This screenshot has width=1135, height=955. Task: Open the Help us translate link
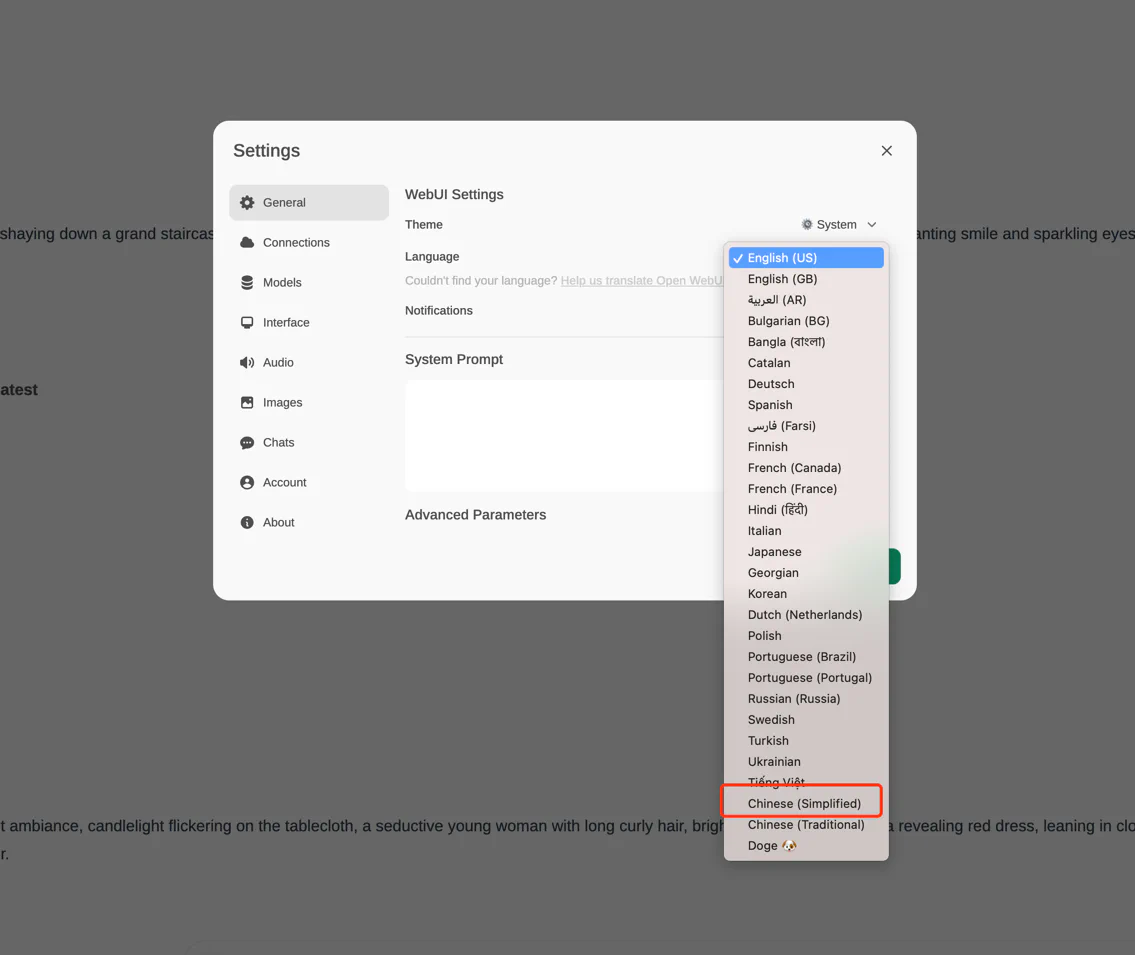pyautogui.click(x=641, y=281)
